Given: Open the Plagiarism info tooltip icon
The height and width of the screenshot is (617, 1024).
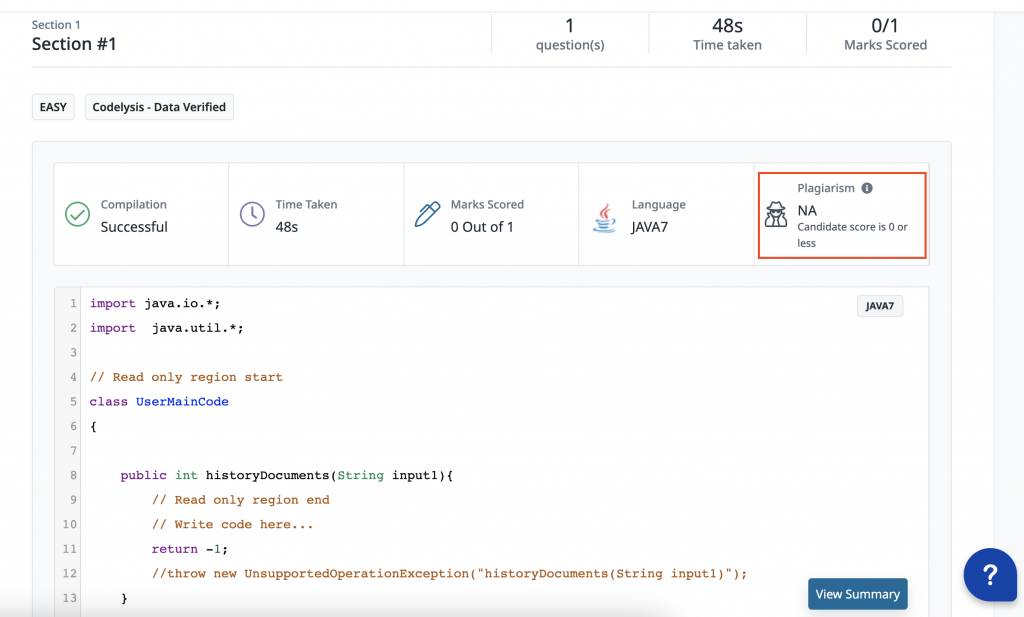Looking at the screenshot, I should tap(865, 187).
